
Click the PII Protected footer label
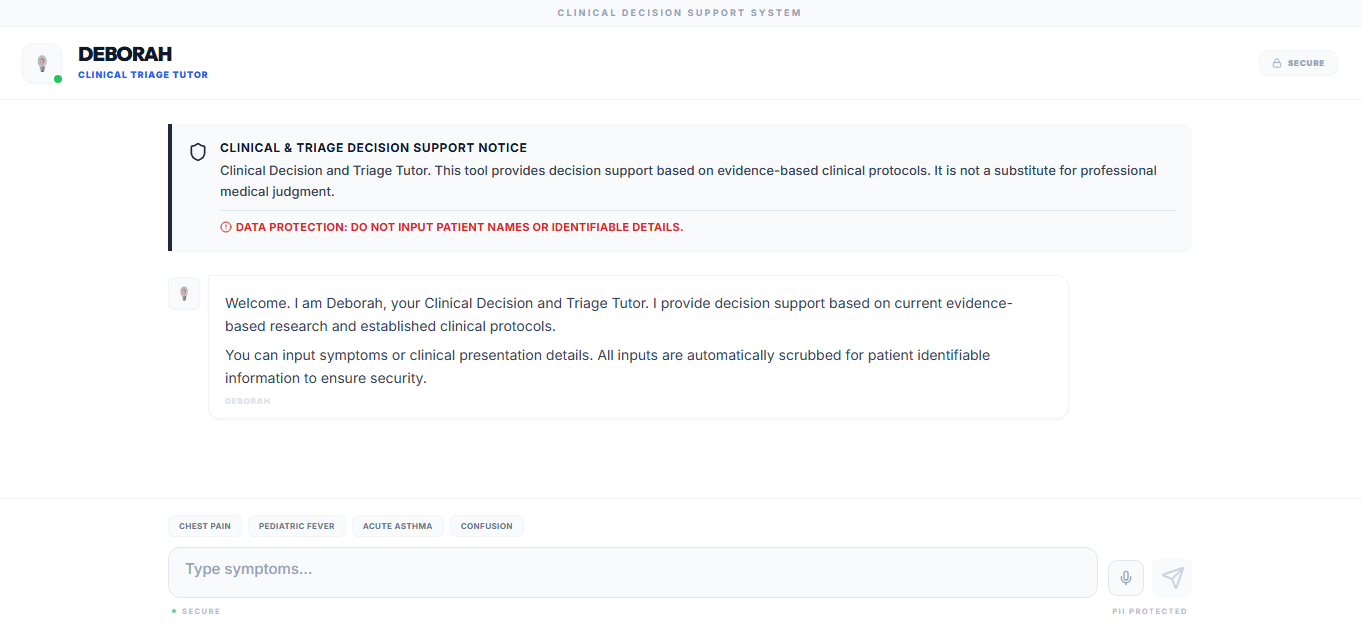pos(1149,611)
